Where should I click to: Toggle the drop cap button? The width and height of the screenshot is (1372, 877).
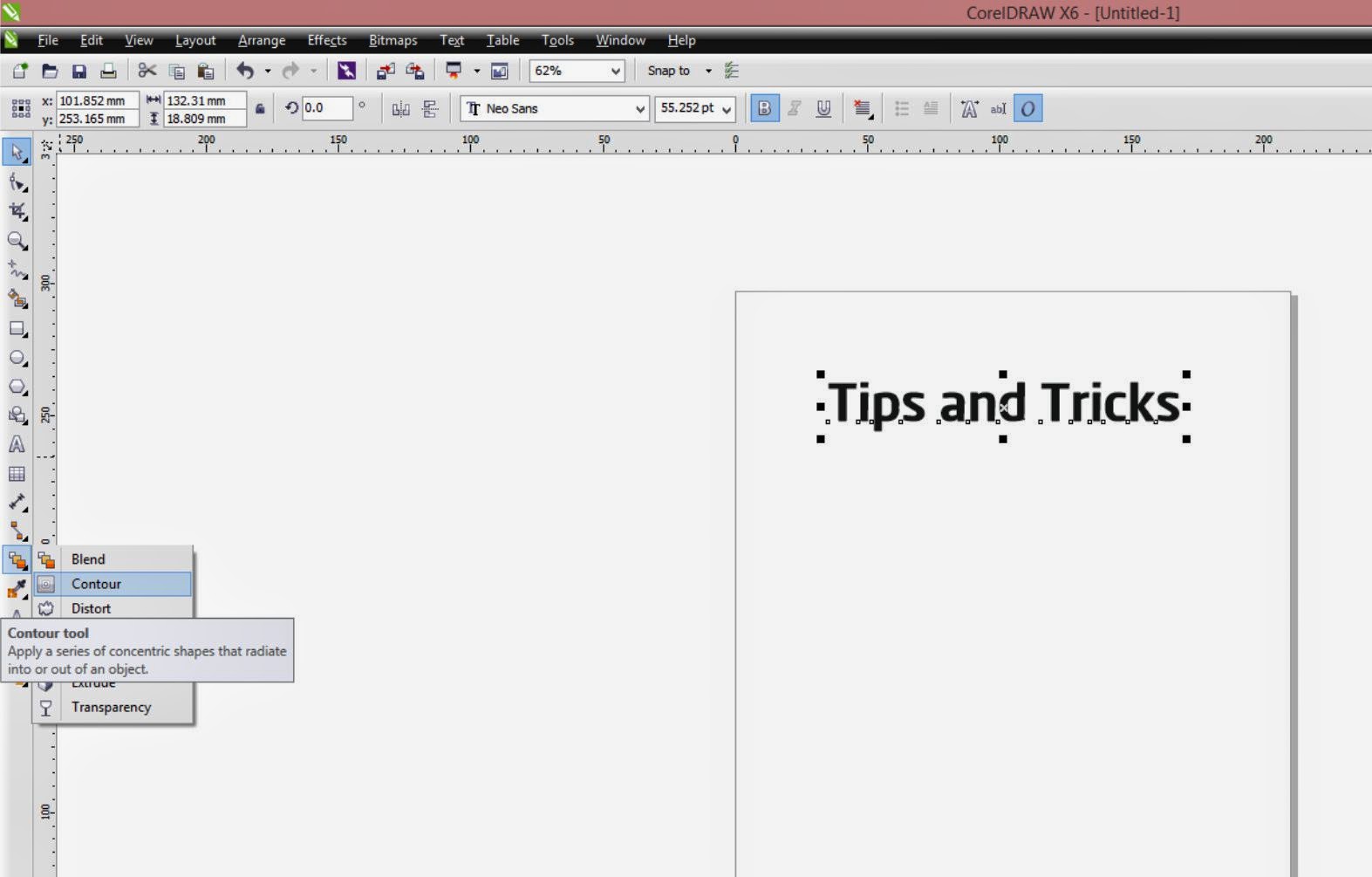tap(931, 109)
